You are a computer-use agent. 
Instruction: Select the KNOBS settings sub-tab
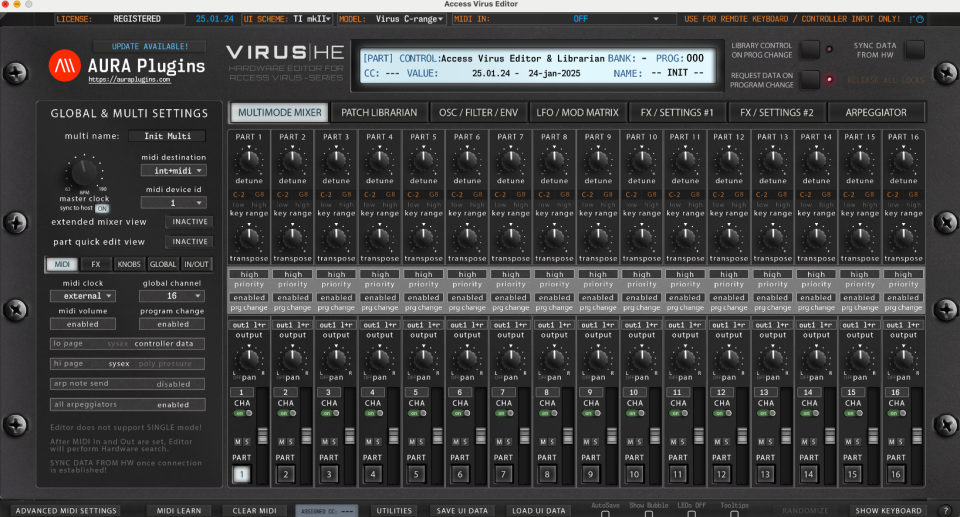[x=129, y=264]
